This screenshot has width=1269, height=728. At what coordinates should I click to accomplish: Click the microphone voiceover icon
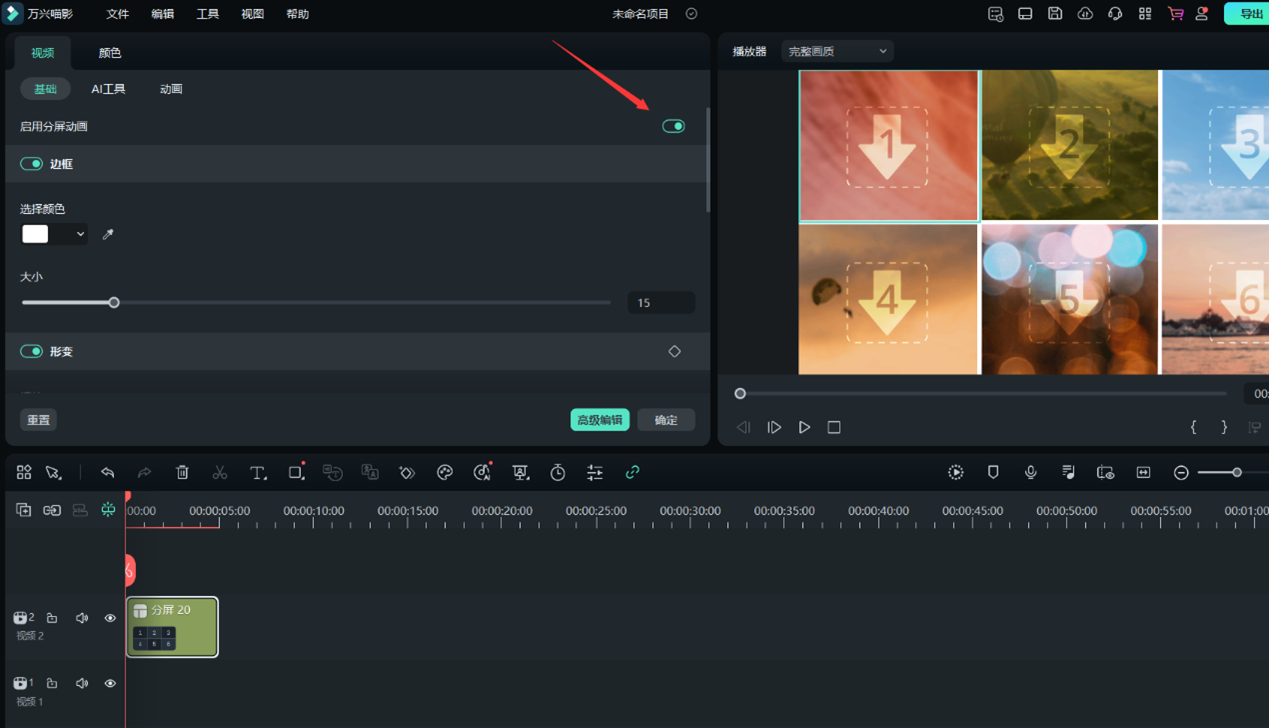(1030, 472)
